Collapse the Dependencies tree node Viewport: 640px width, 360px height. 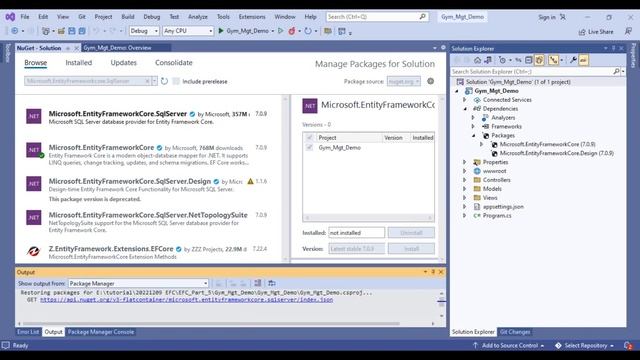tap(465, 109)
